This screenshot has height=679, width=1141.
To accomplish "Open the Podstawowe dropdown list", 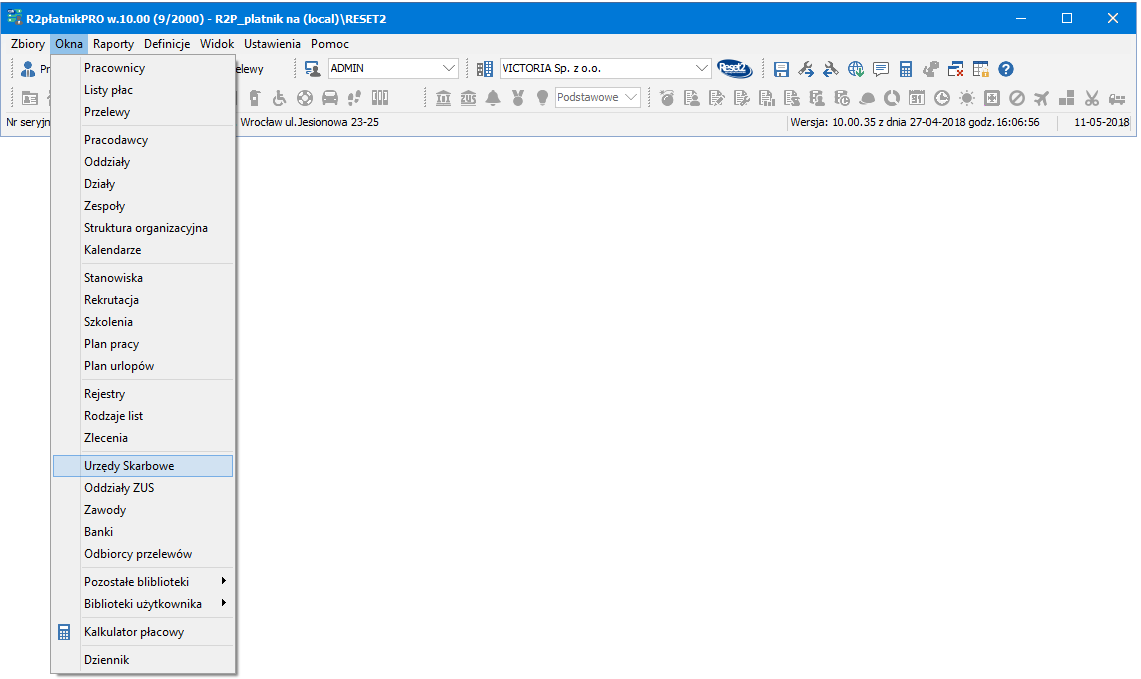I will point(631,97).
